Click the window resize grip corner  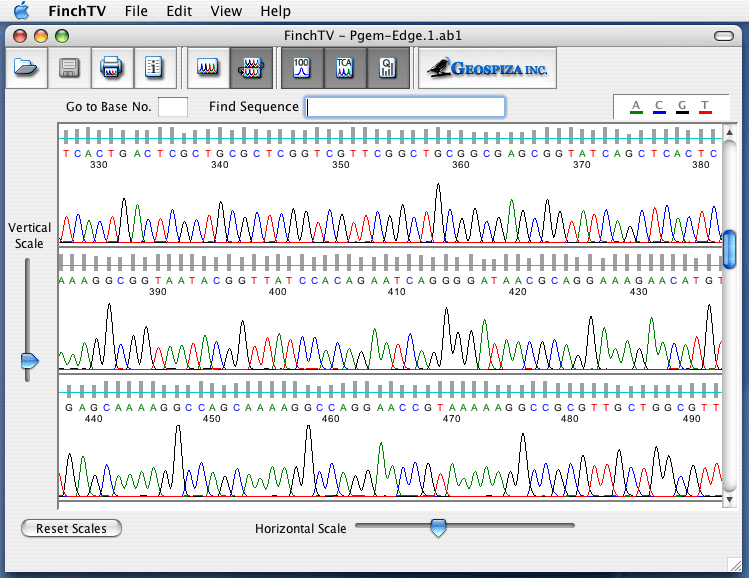pos(735,565)
